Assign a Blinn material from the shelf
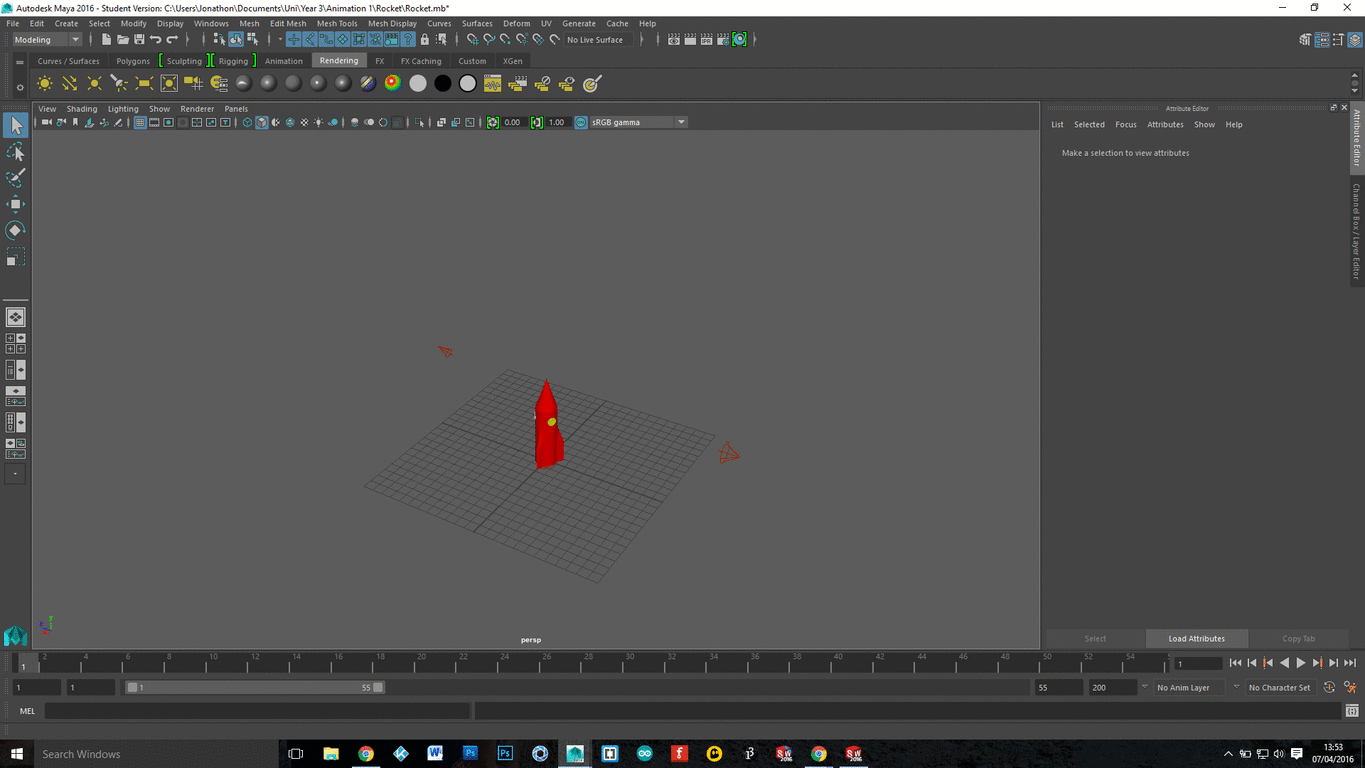This screenshot has height=768, width=1365. point(267,83)
